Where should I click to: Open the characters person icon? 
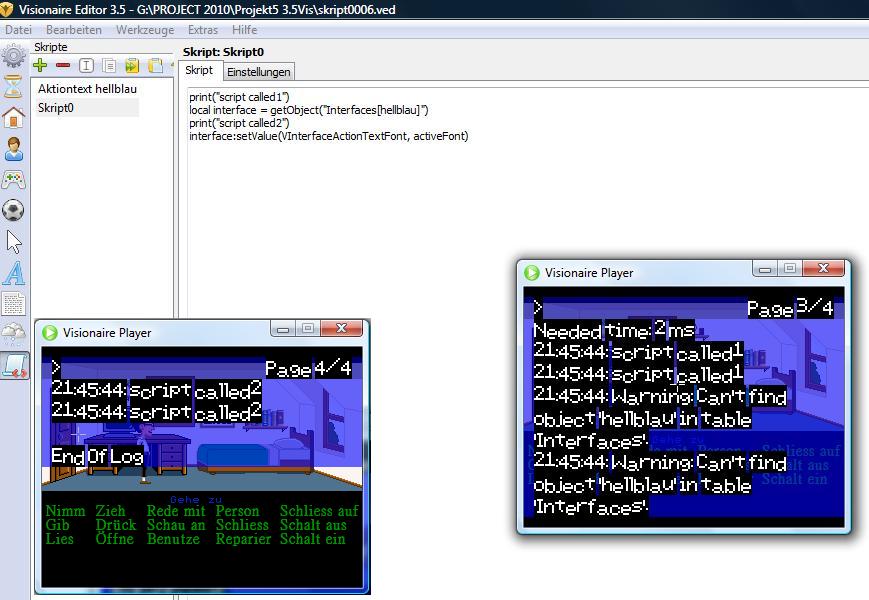(13, 149)
